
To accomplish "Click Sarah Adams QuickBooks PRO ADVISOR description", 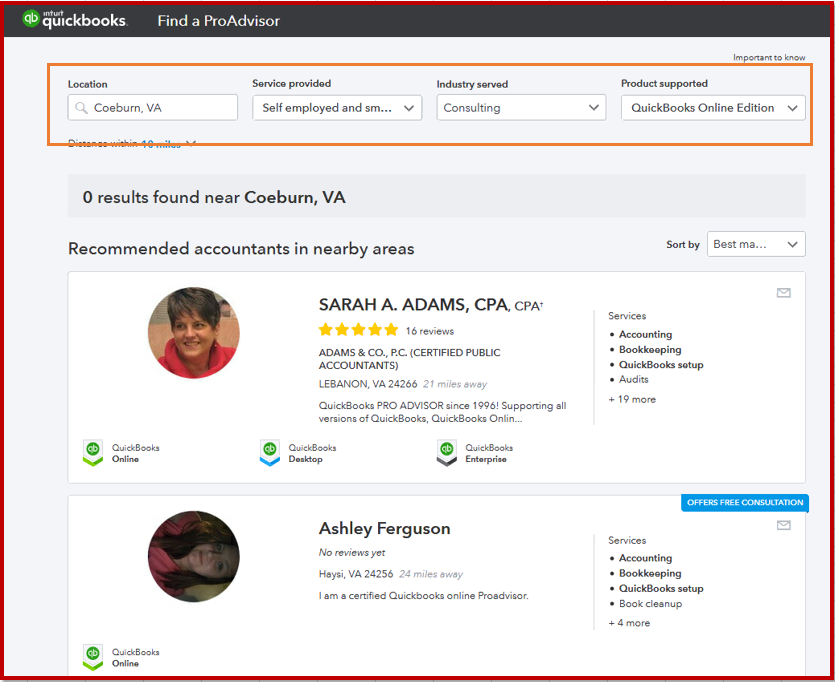I will 443,412.
